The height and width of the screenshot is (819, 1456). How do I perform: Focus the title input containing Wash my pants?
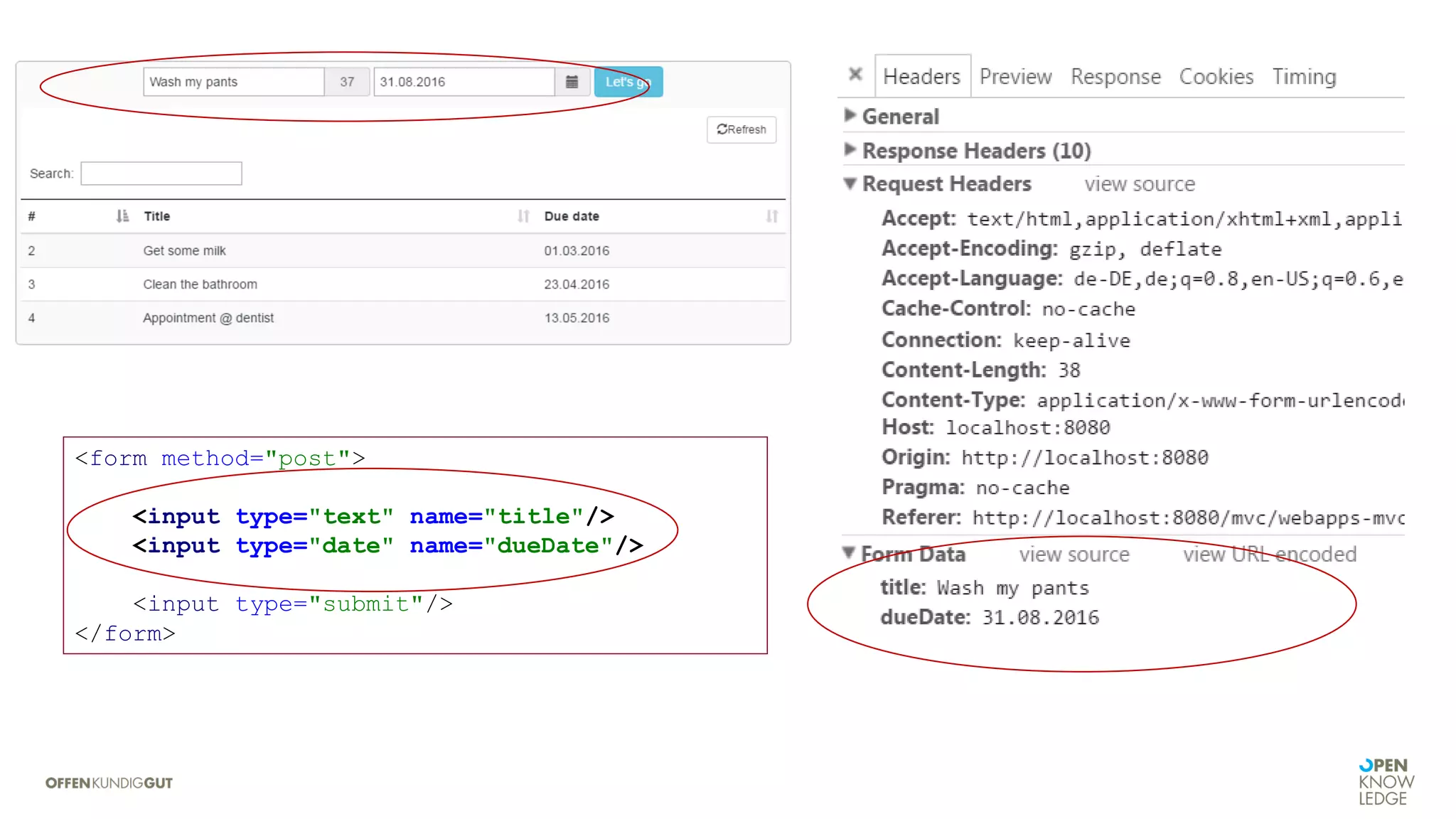coord(234,82)
